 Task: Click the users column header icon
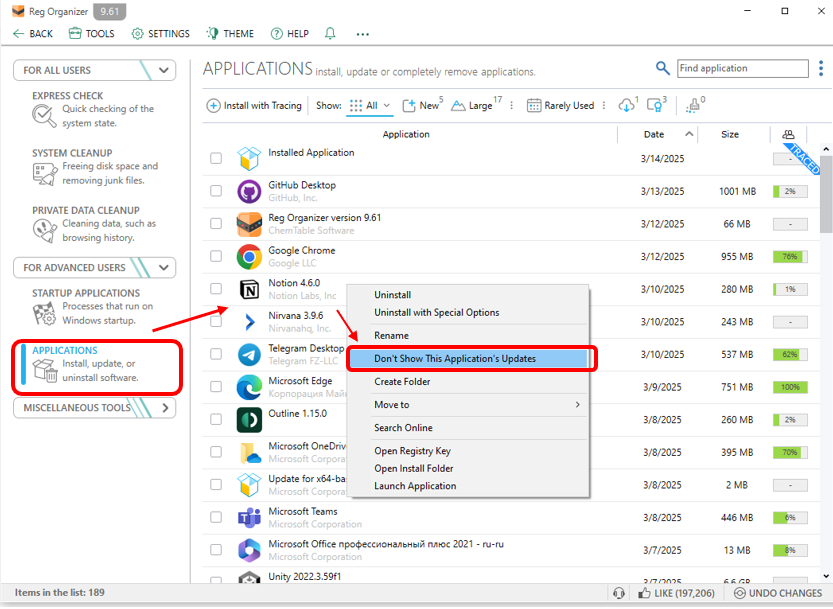pos(788,134)
